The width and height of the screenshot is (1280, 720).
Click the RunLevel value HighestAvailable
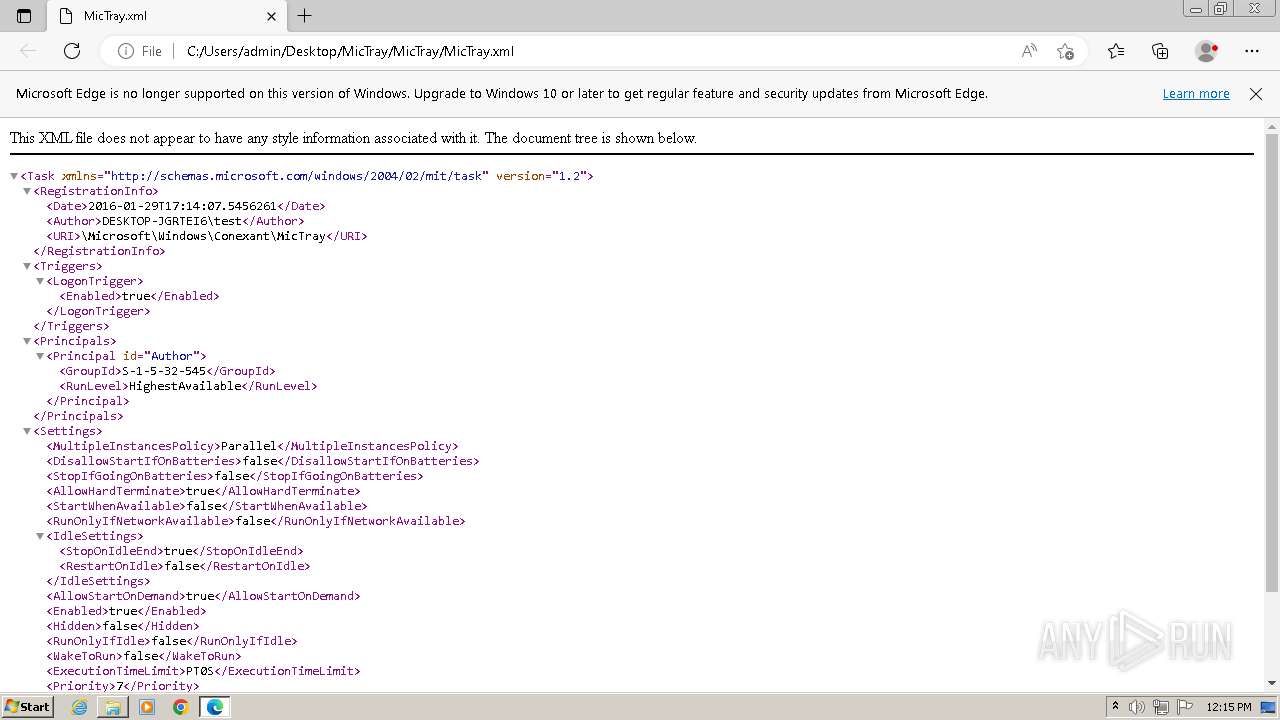tap(186, 386)
